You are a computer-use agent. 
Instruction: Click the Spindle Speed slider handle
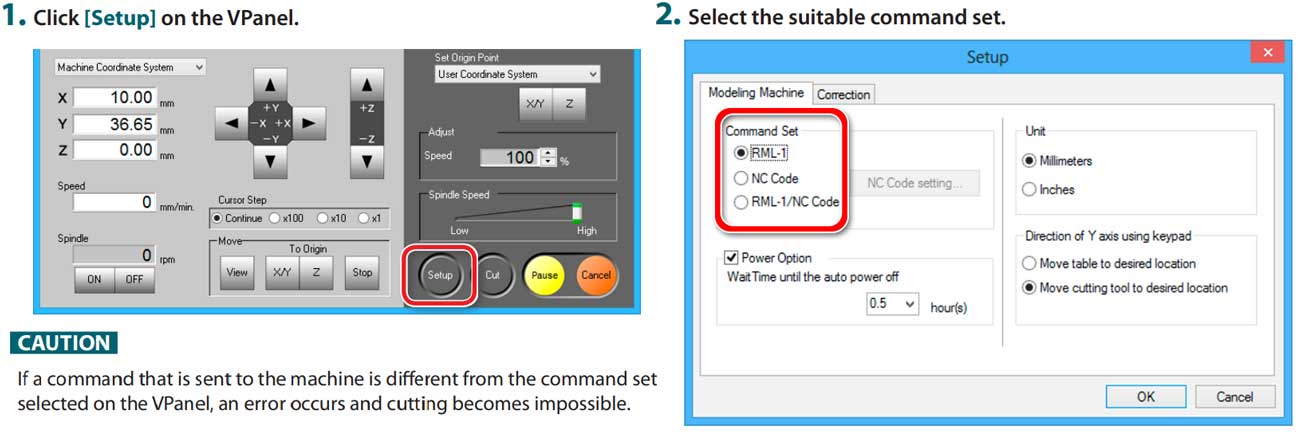577,212
